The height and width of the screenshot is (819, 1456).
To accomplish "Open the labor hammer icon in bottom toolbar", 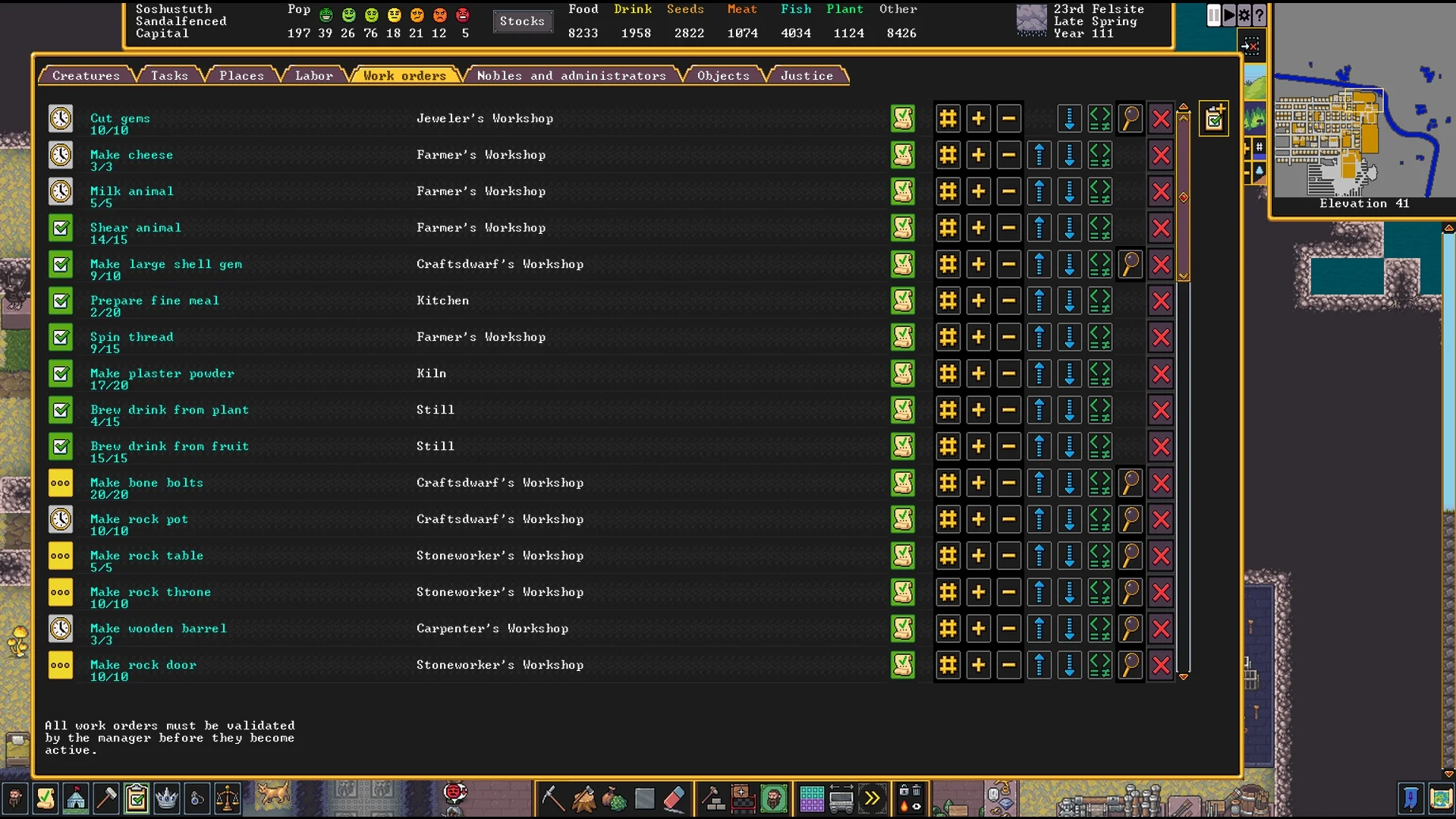I will click(105, 799).
